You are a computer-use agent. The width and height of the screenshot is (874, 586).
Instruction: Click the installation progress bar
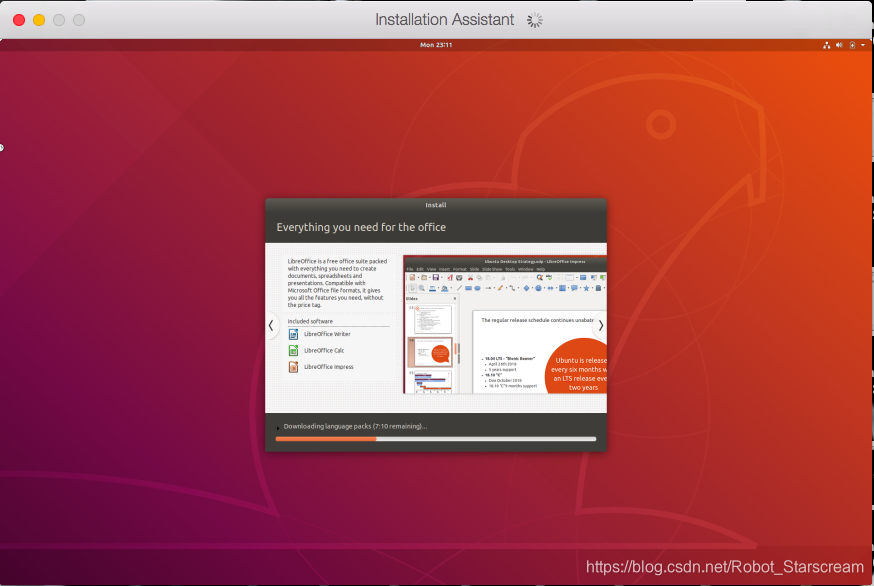[x=435, y=439]
